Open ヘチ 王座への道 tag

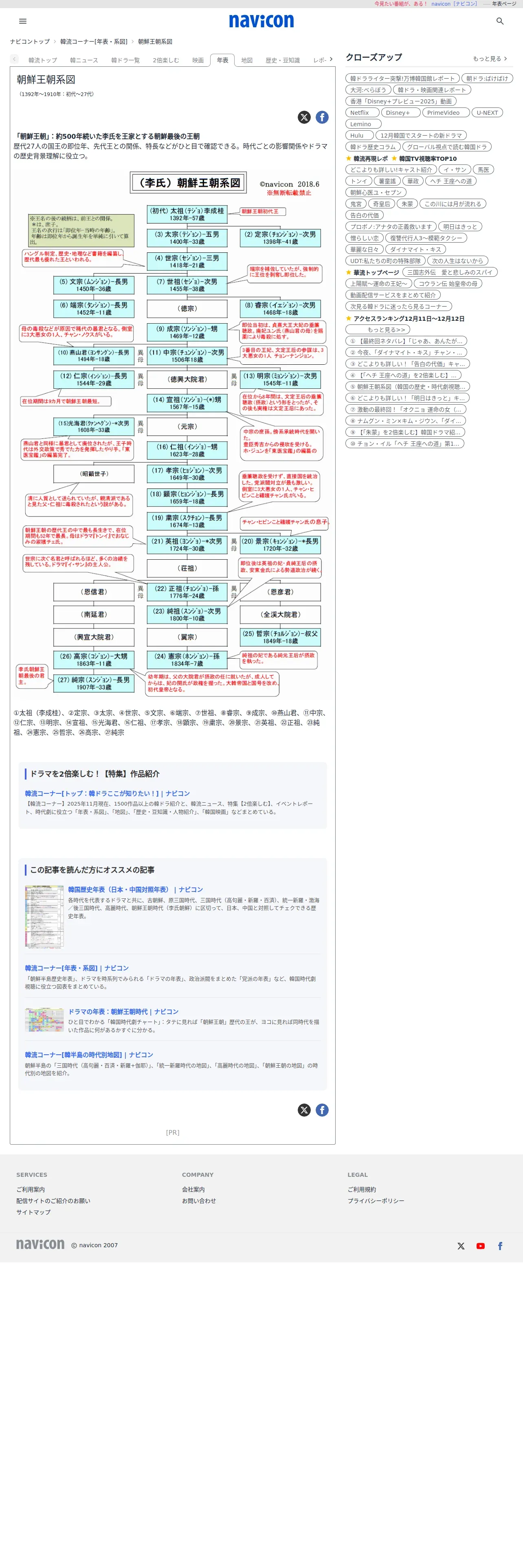(450, 181)
